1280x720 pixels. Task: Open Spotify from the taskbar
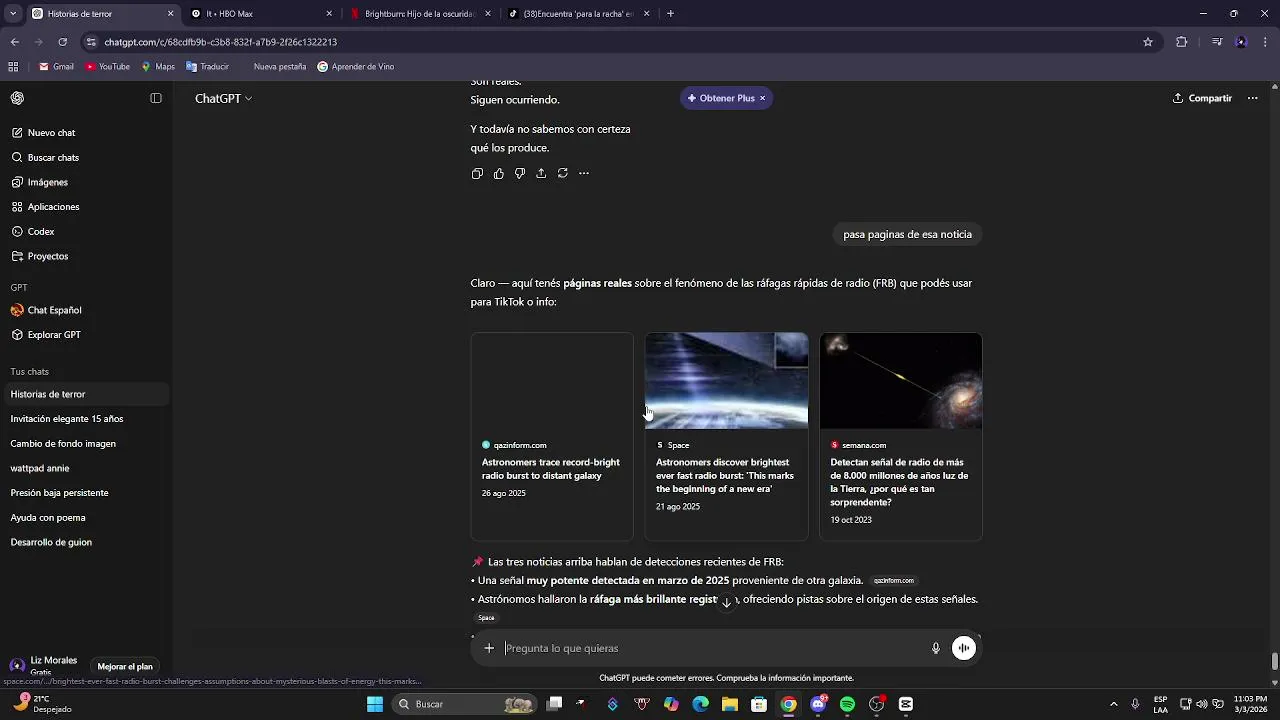(847, 704)
